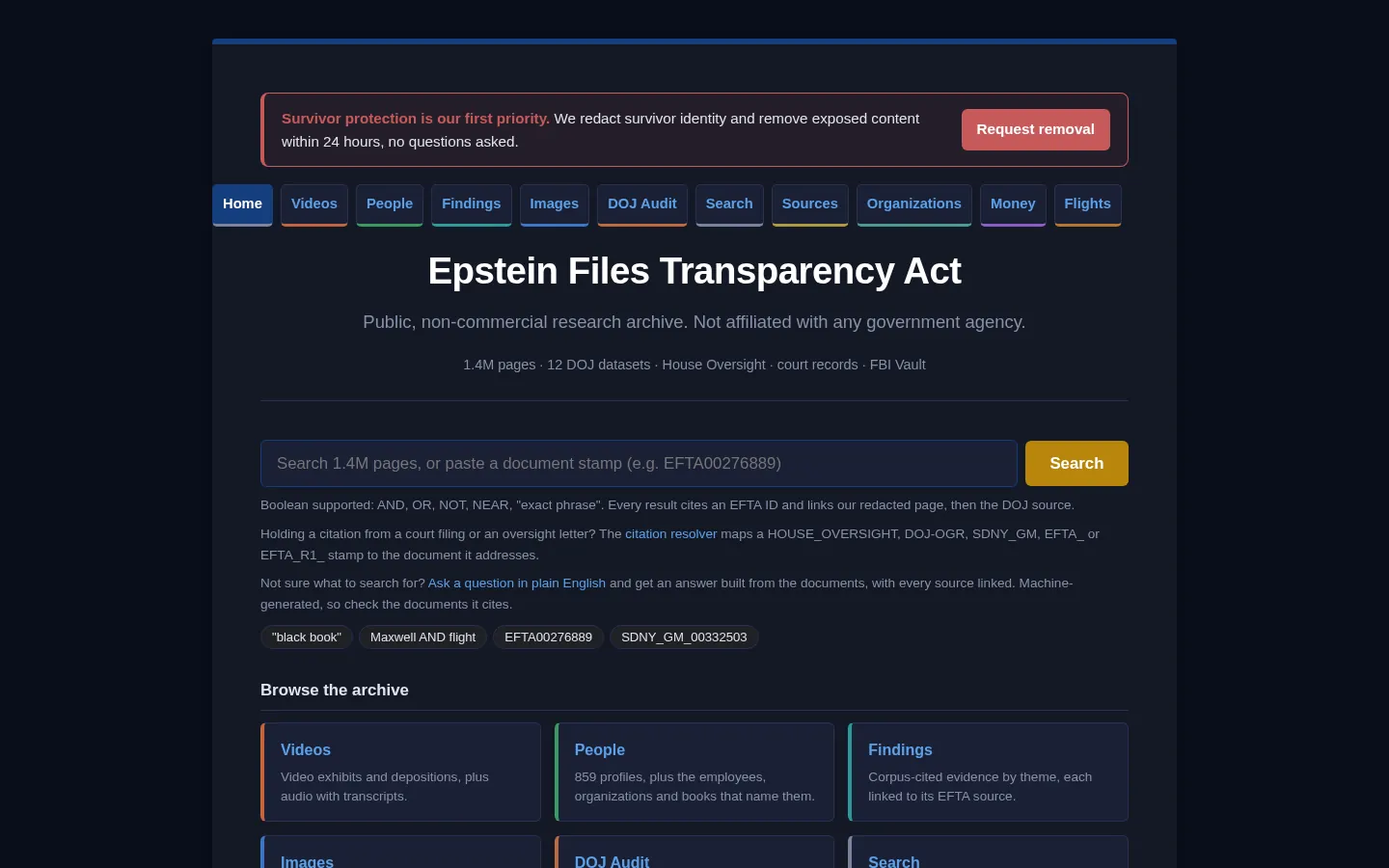The height and width of the screenshot is (868, 1389).
Task: Select the Flights tab
Action: tap(1088, 204)
